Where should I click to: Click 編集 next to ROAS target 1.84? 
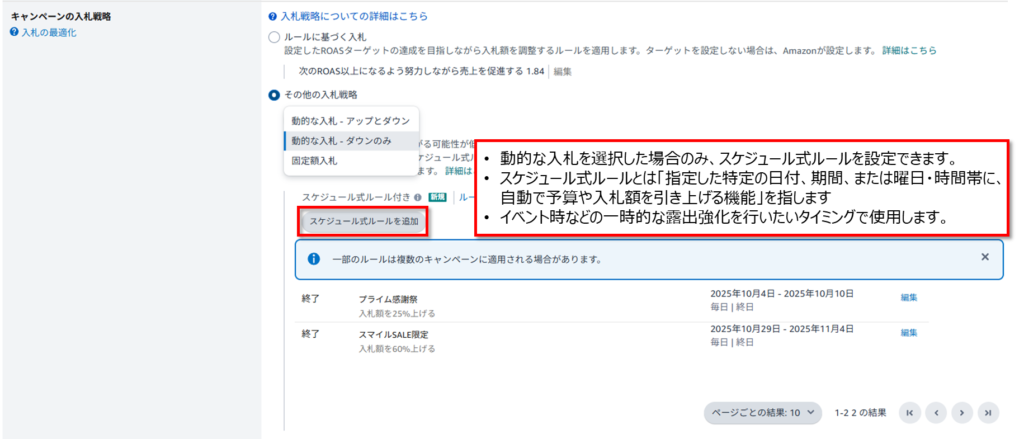pyautogui.click(x=562, y=72)
